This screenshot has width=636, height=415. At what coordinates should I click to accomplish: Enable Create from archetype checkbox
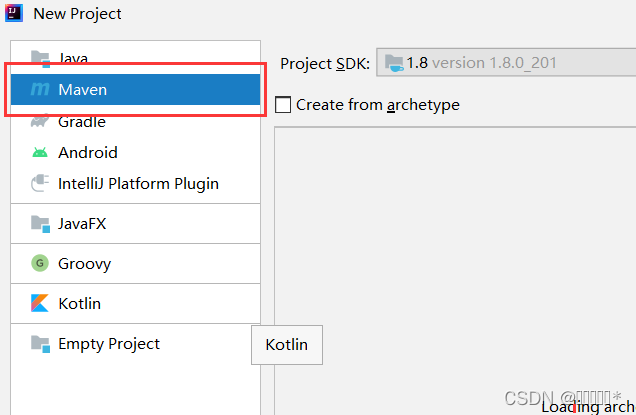click(283, 105)
